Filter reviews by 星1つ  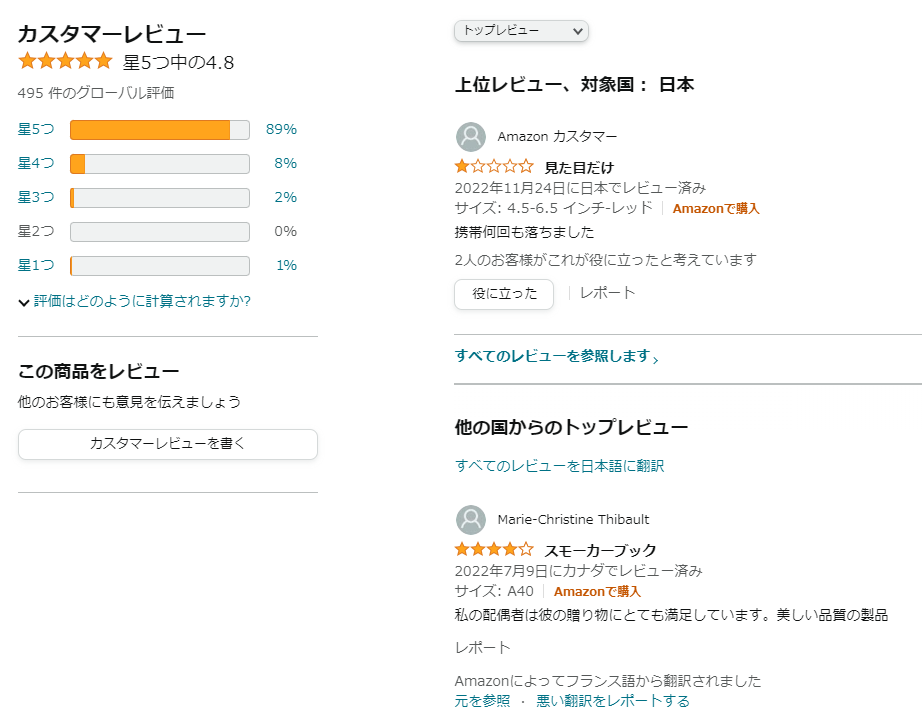click(x=36, y=265)
